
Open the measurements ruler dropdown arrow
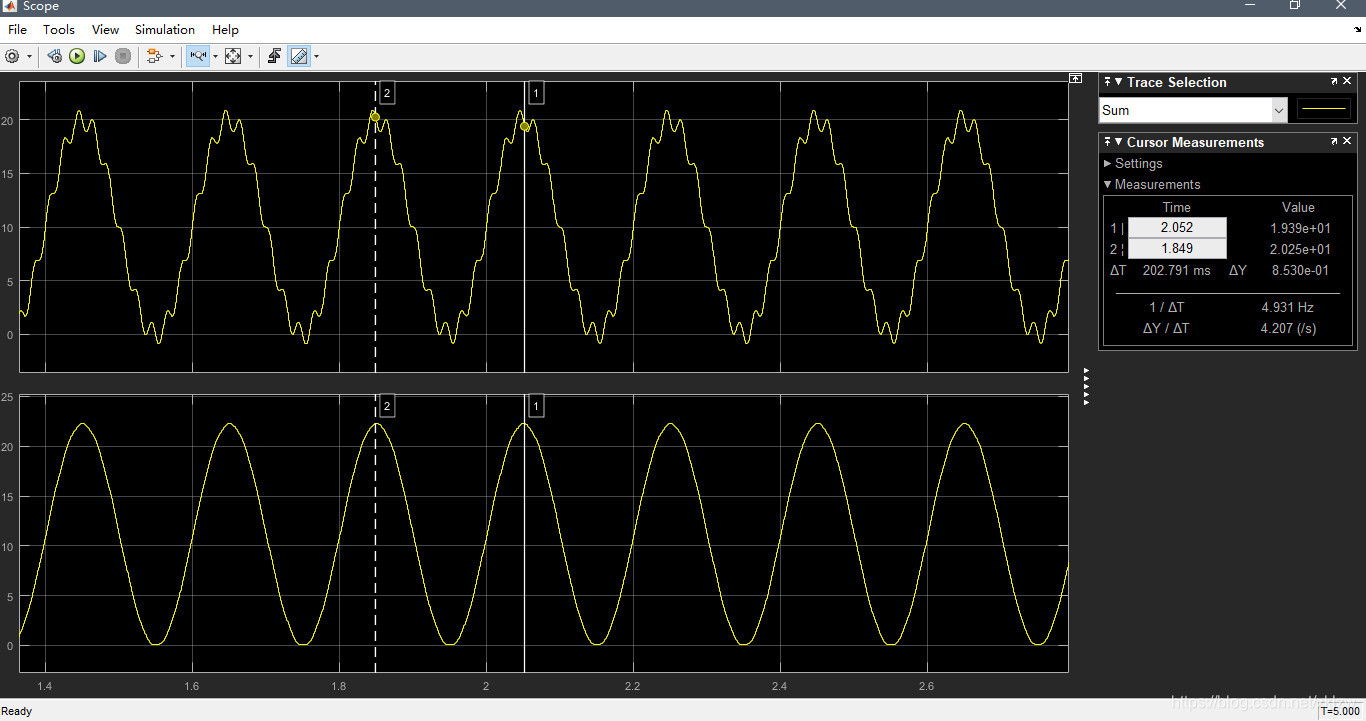click(316, 57)
